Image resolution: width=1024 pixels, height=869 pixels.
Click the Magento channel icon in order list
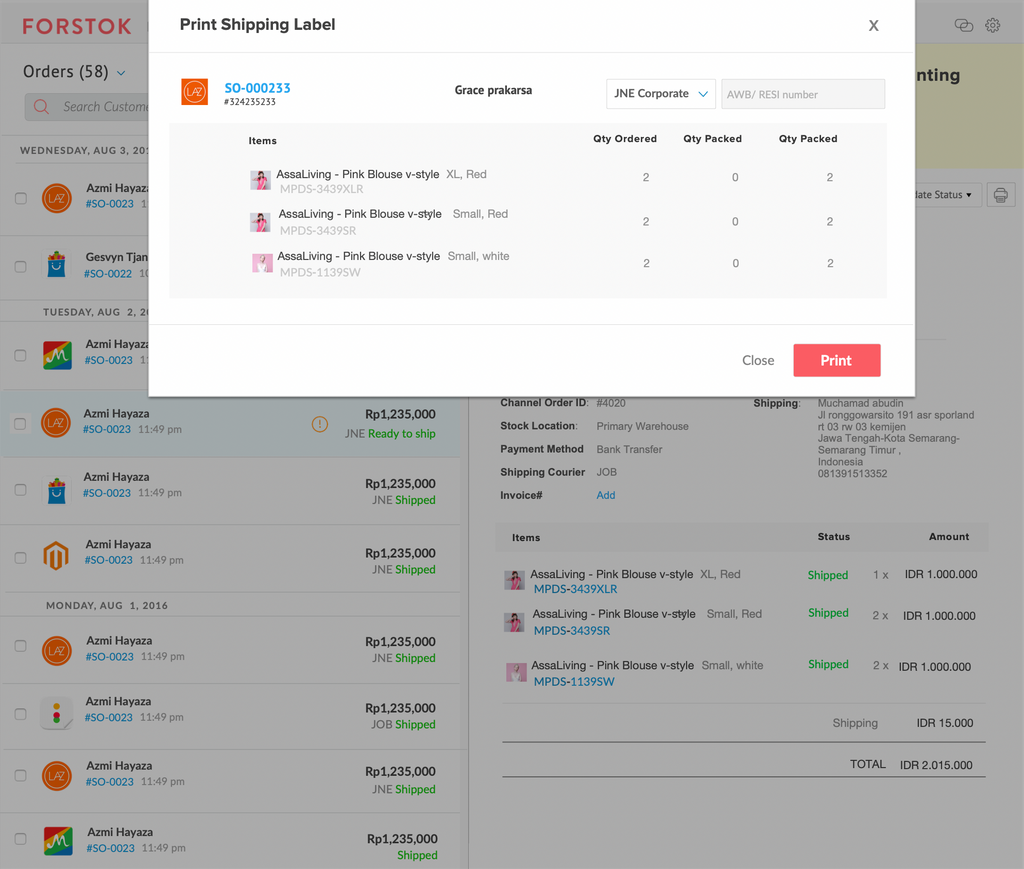pyautogui.click(x=56, y=556)
